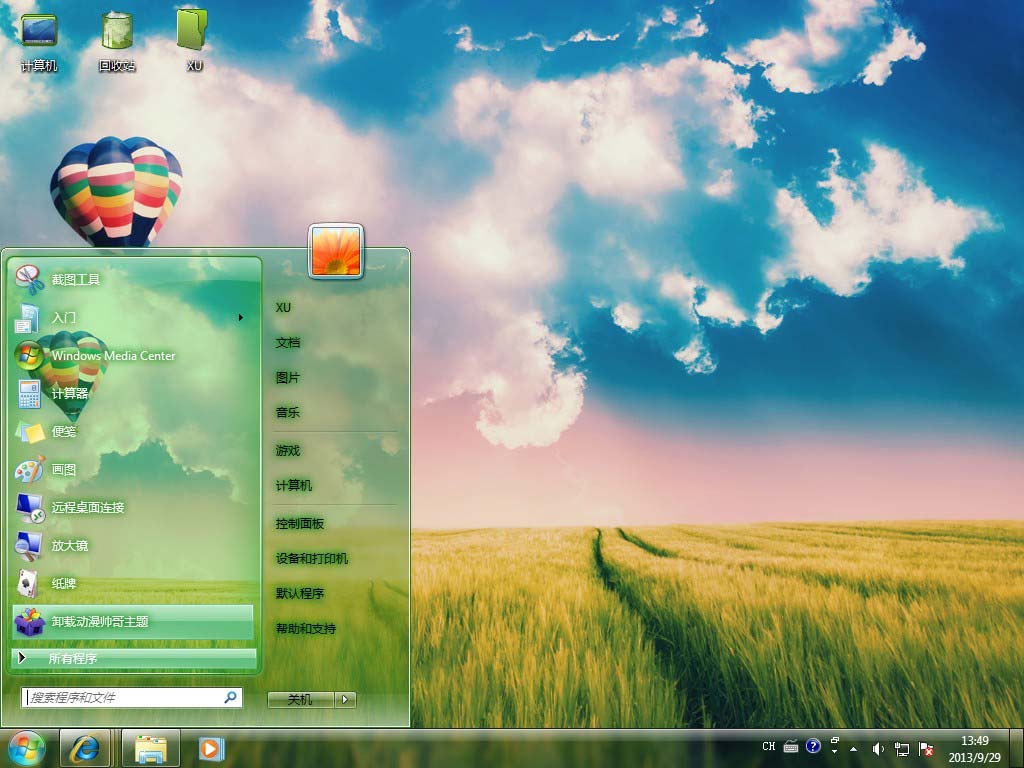
Task: Open Help and Support (帮助和支持)
Action: (x=306, y=629)
